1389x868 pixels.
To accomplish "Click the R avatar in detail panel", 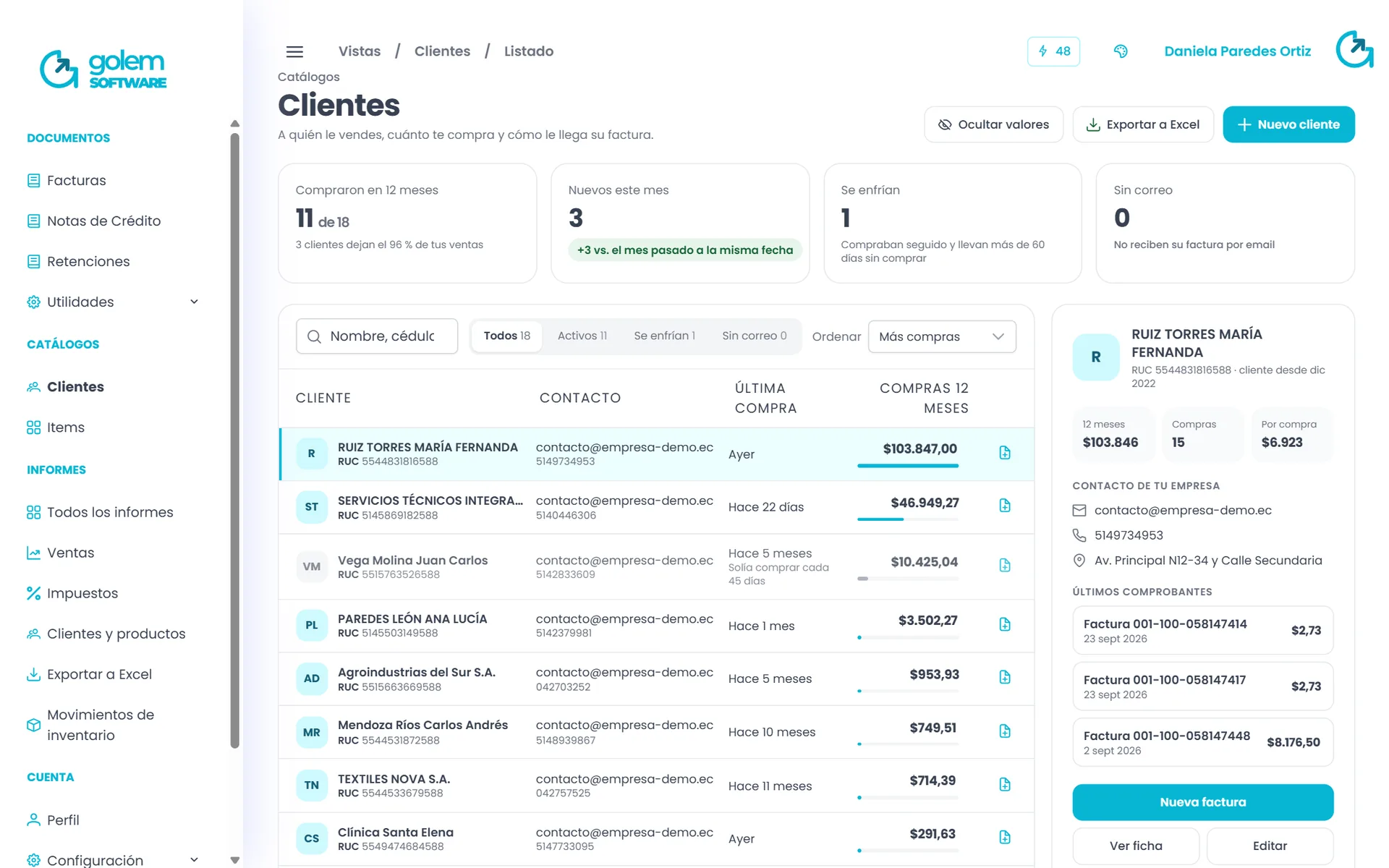I will click(1096, 357).
